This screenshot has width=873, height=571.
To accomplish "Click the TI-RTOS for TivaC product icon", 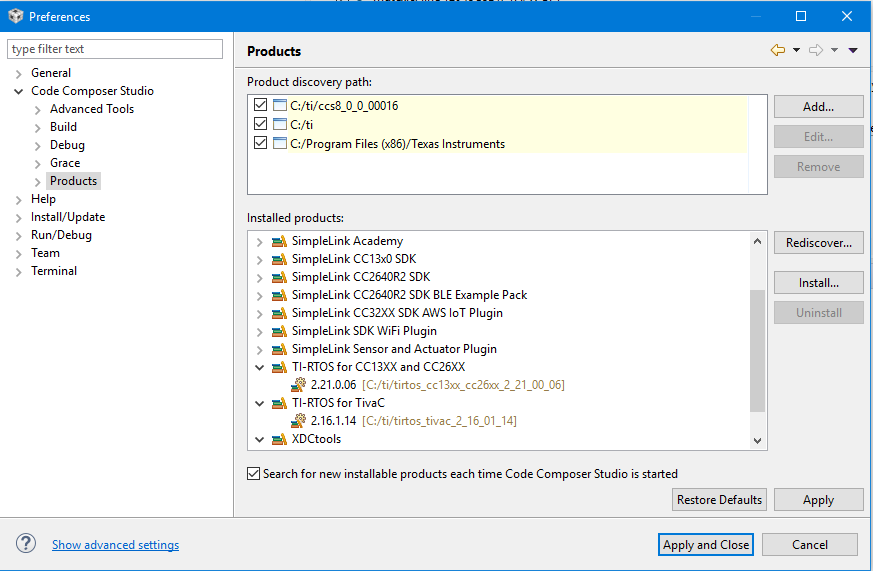I will [x=278, y=403].
